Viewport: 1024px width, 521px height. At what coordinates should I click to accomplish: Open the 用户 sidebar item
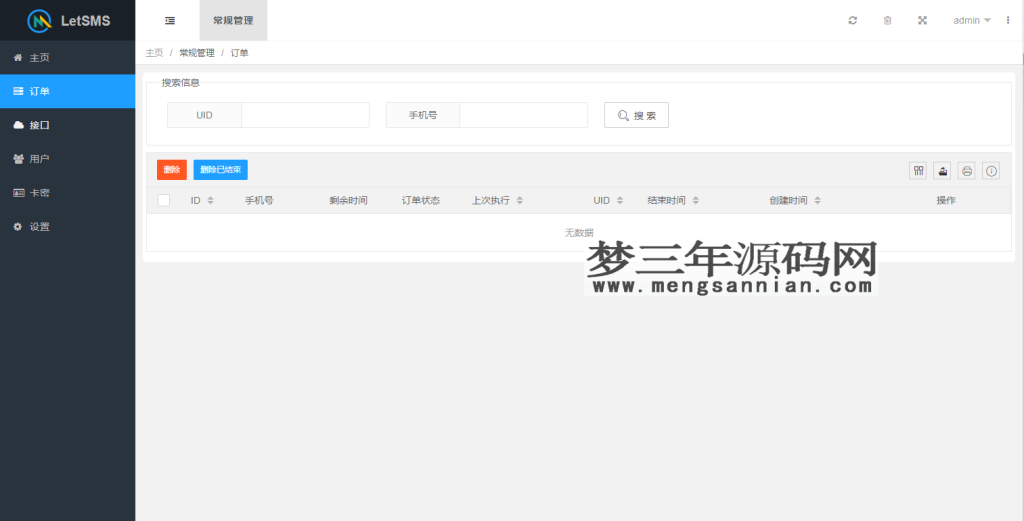67,159
